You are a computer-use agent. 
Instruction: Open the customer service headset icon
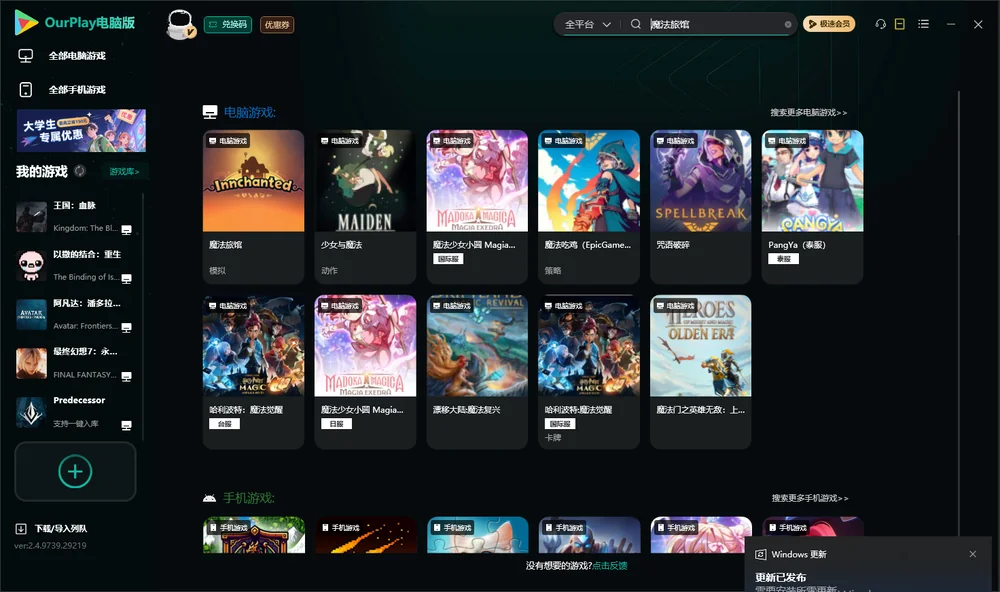click(881, 24)
